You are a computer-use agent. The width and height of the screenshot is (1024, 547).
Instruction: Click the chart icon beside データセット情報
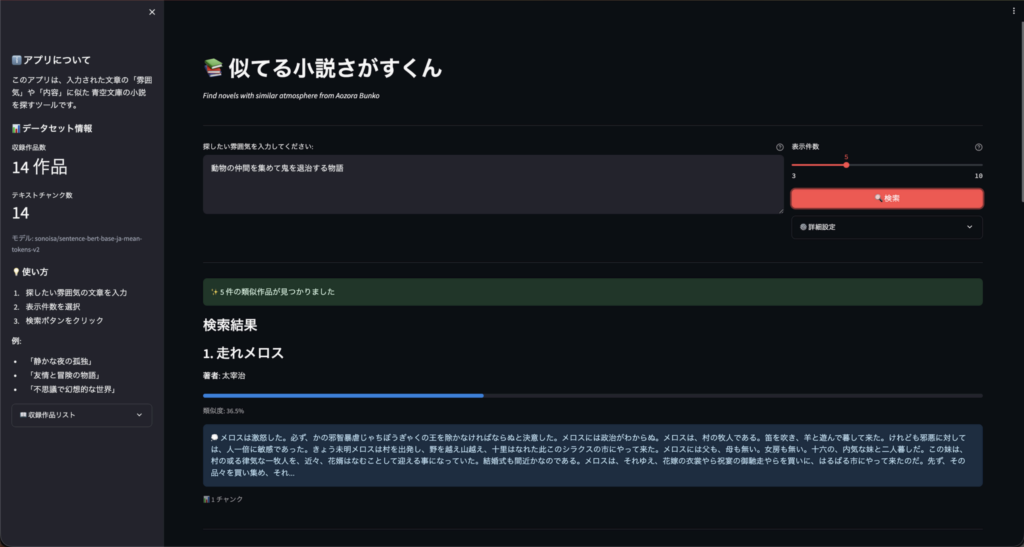16,129
